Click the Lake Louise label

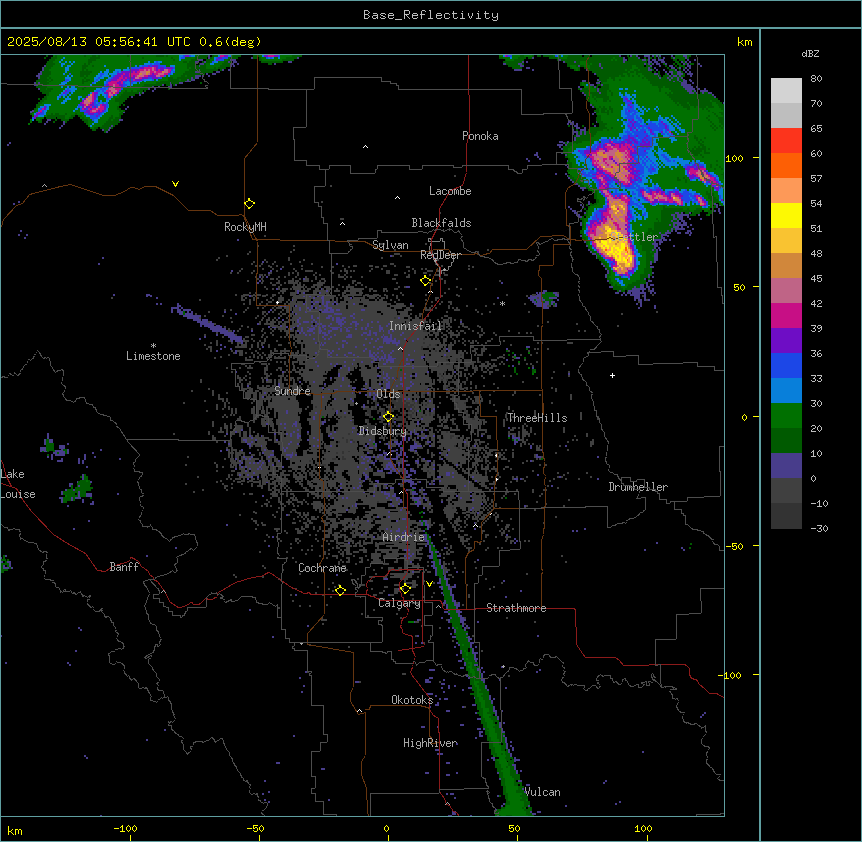click(18, 484)
